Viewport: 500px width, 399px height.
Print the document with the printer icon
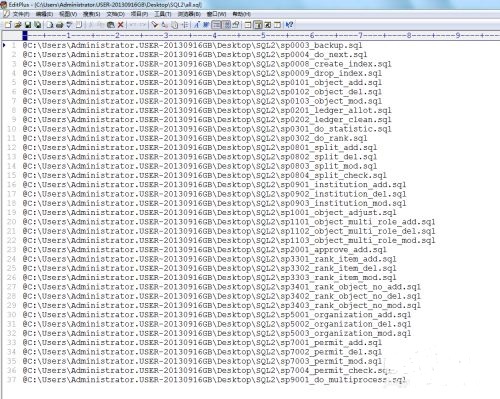[x=59, y=25]
